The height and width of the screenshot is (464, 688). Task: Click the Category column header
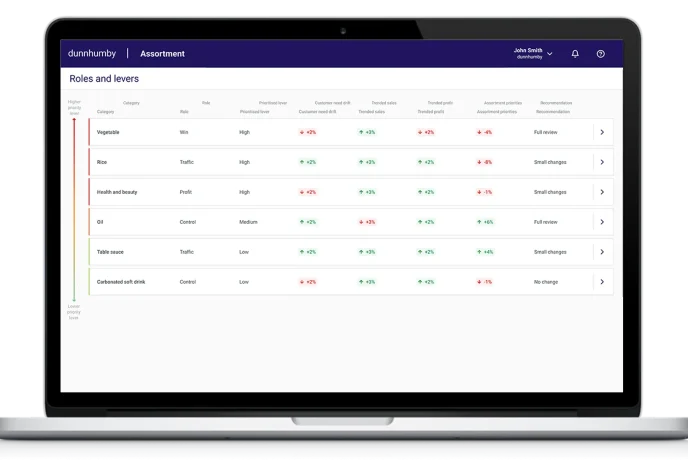tap(105, 112)
